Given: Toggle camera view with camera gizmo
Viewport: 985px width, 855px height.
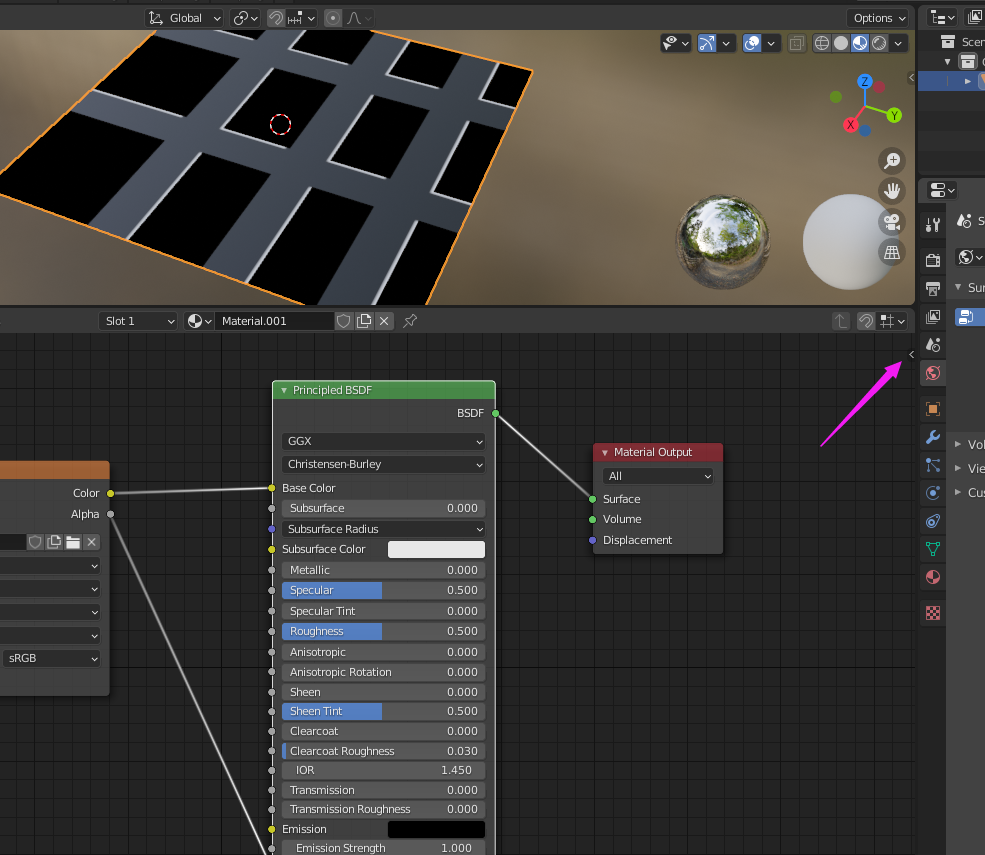Looking at the screenshot, I should click(x=891, y=222).
